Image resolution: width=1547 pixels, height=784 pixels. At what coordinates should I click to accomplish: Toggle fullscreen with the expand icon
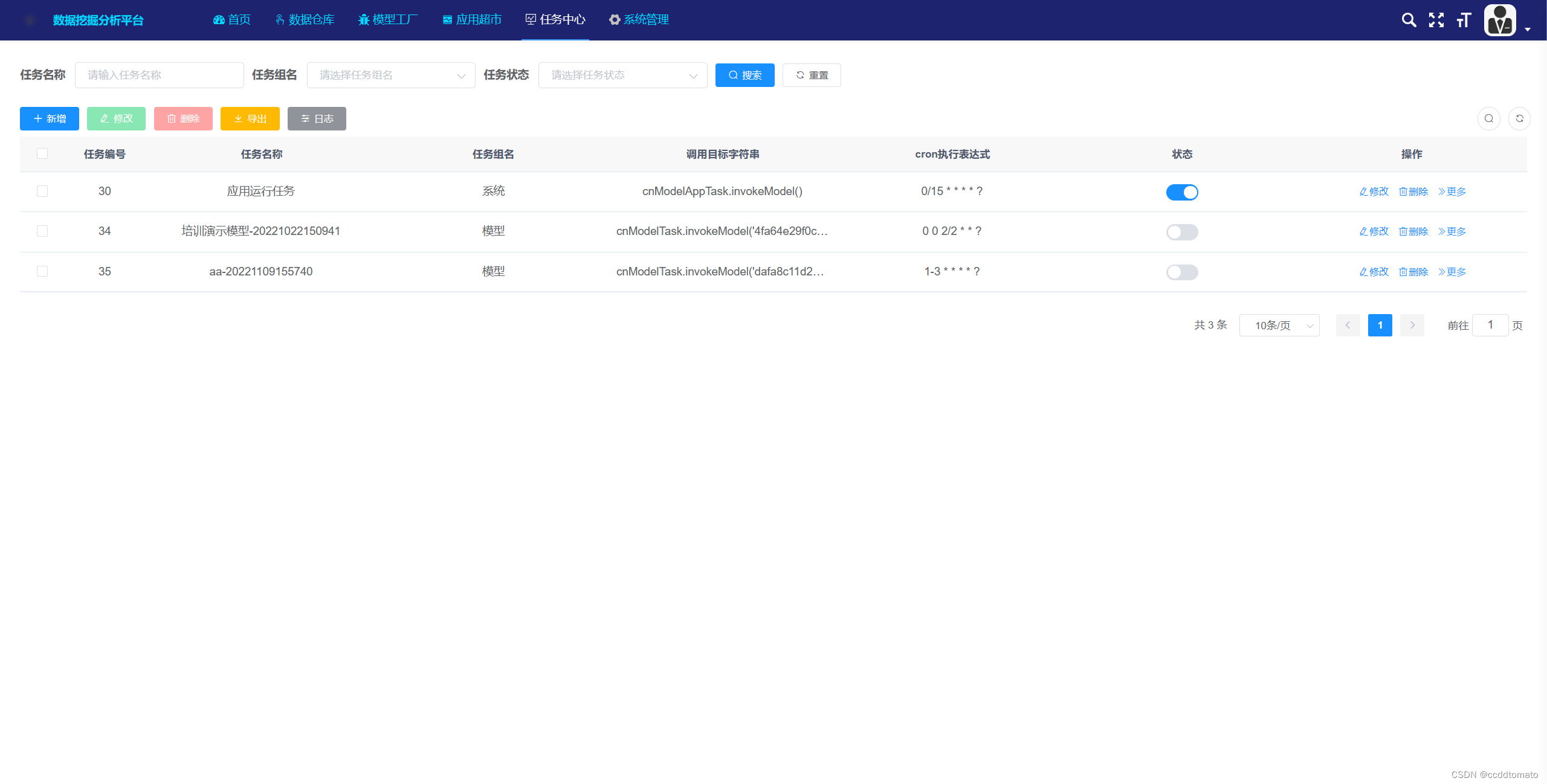[x=1436, y=20]
